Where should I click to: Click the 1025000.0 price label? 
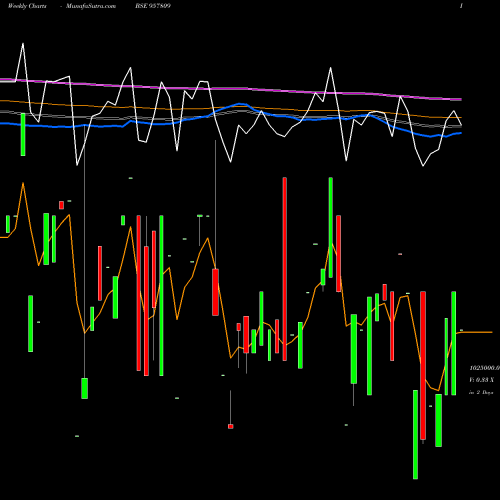pos(485,368)
